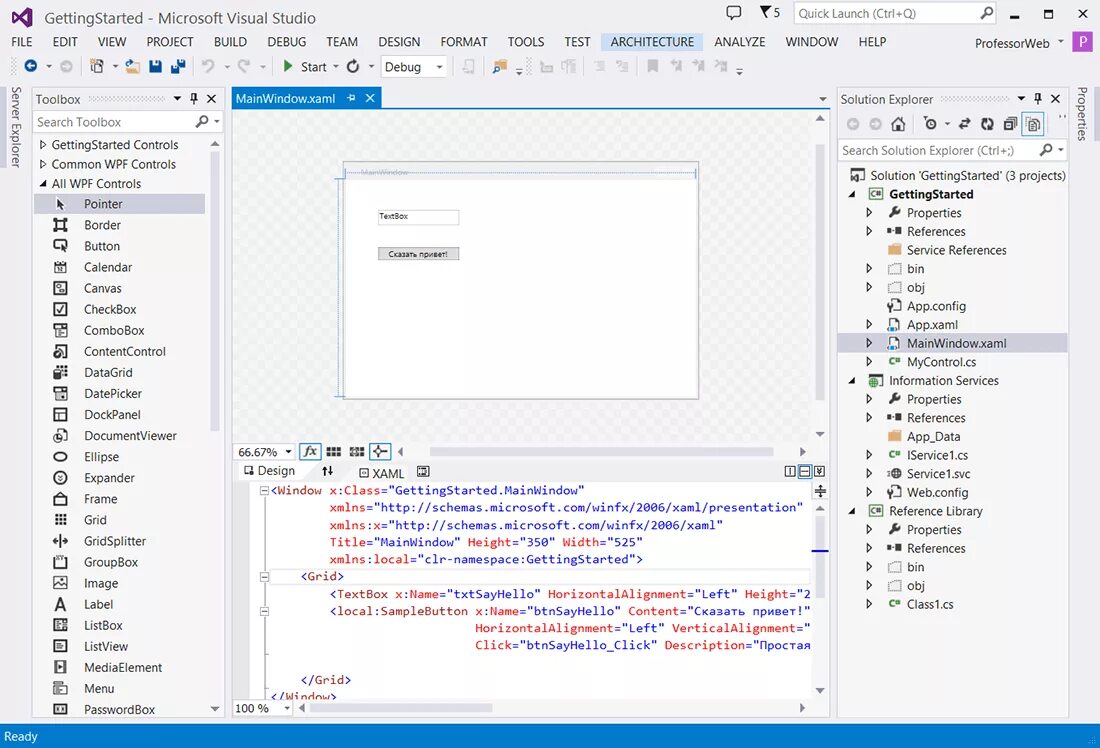Click the Start debugging button
This screenshot has height=748, width=1100.
pyautogui.click(x=305, y=67)
